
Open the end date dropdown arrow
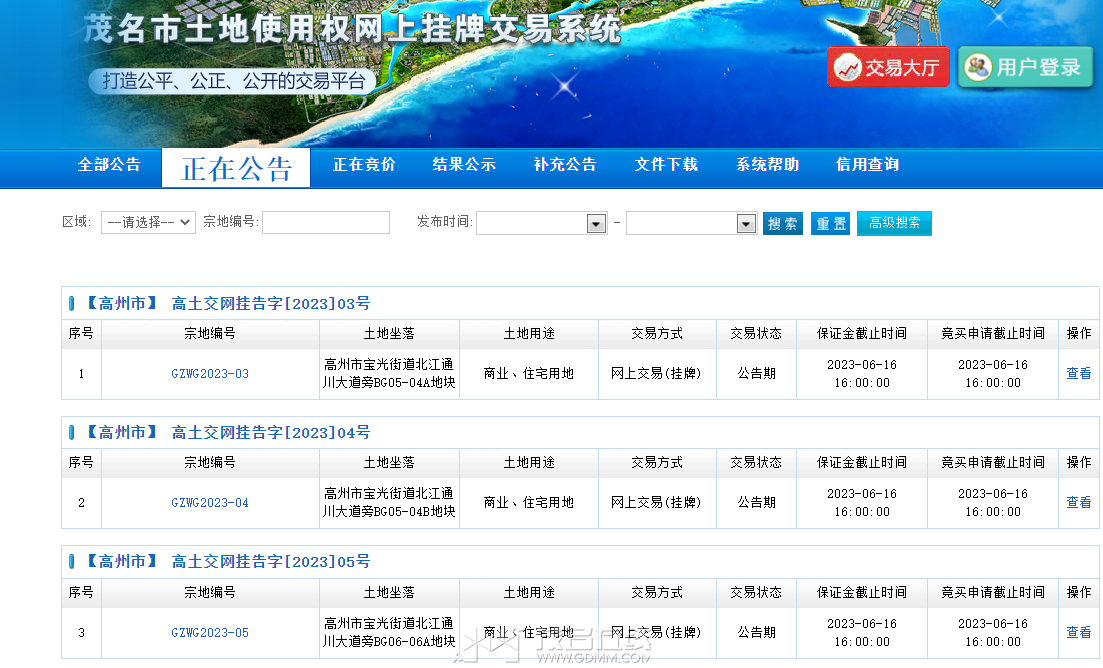pyautogui.click(x=746, y=224)
